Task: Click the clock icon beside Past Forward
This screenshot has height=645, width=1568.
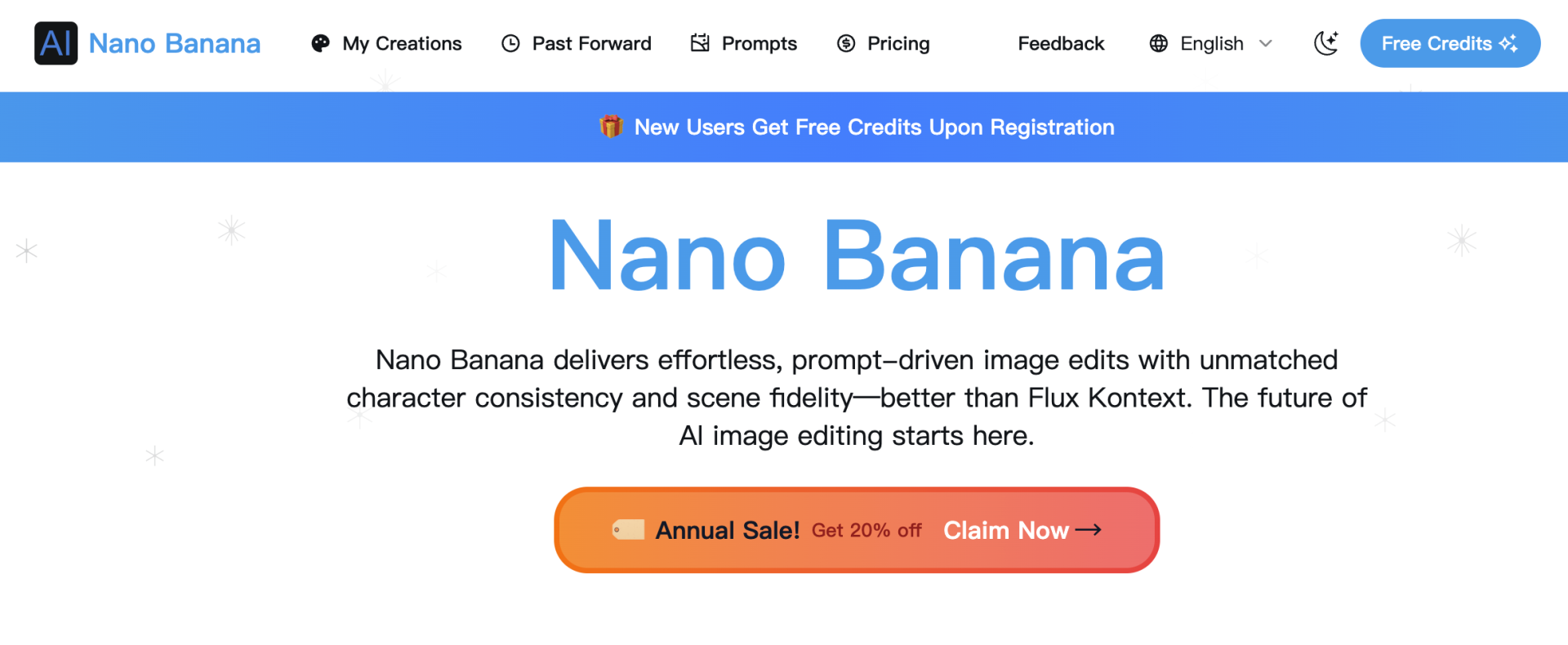Action: tap(510, 43)
